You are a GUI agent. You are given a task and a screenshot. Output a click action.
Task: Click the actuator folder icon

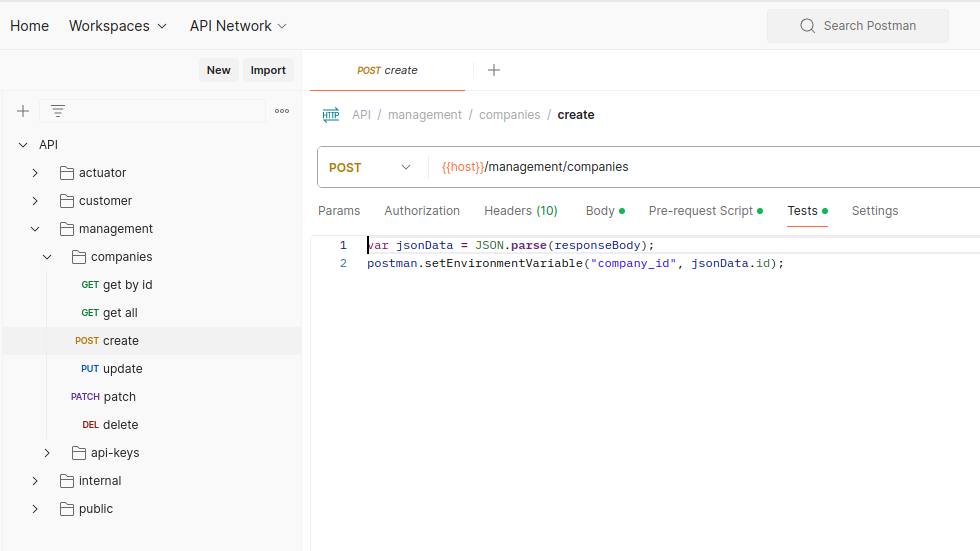coord(67,173)
